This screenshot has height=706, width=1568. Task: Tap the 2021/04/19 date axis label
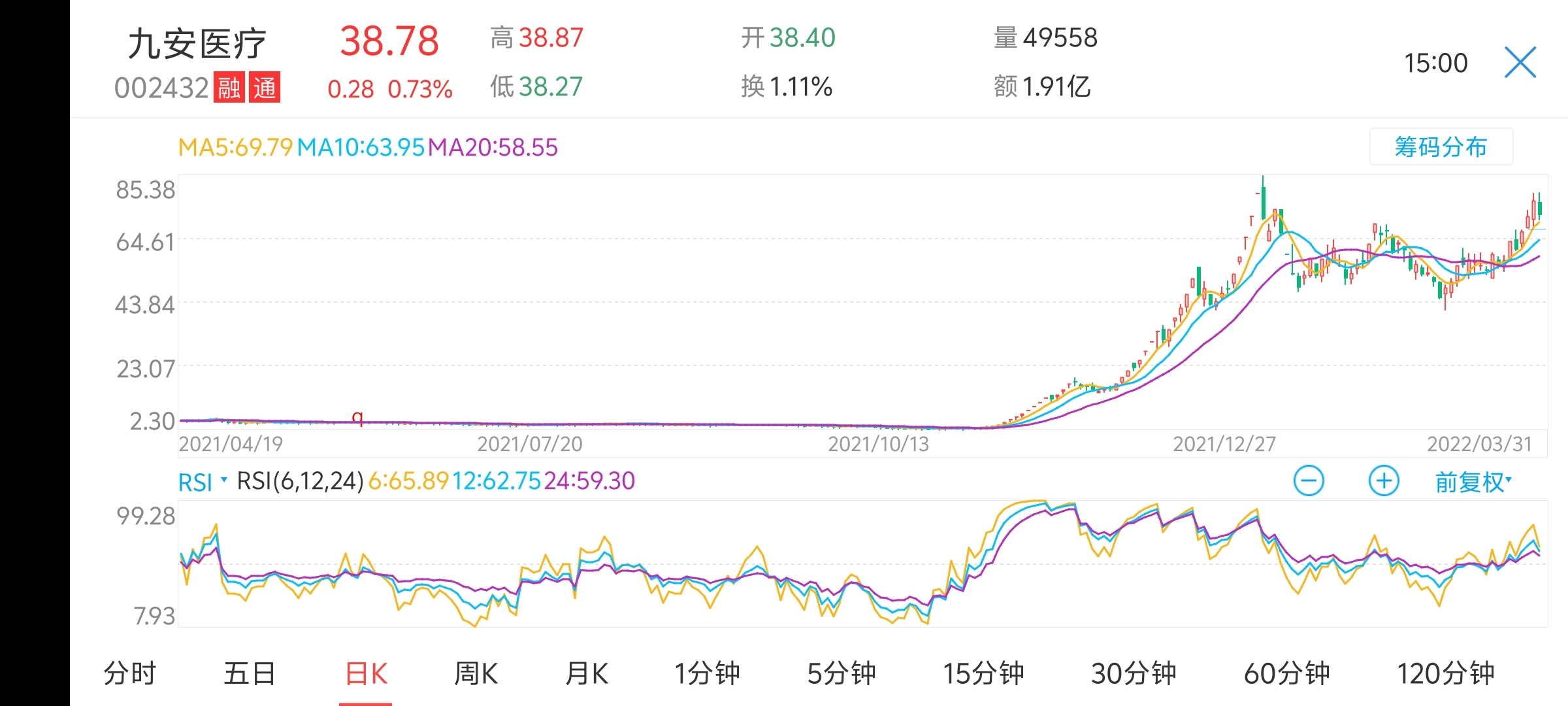(231, 444)
